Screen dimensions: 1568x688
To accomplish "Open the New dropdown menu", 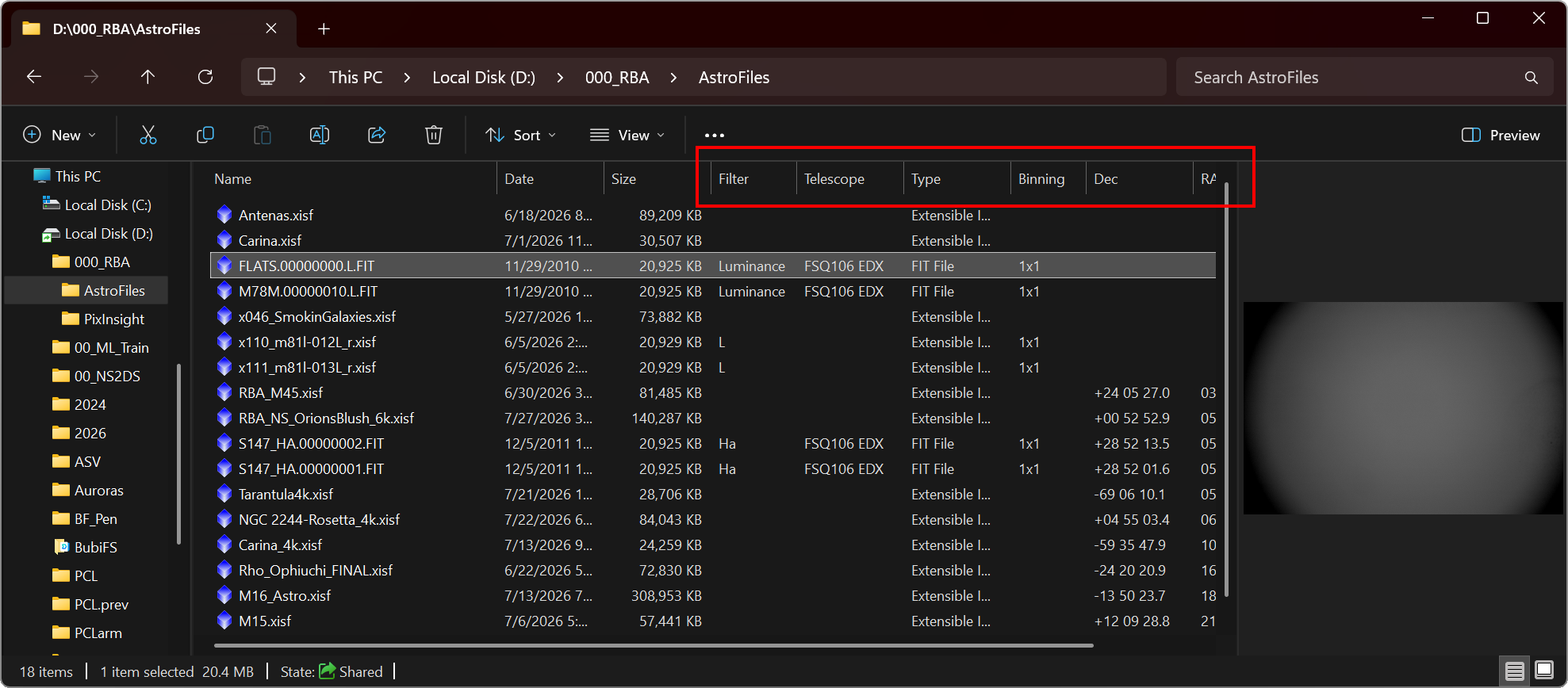I will [x=59, y=135].
